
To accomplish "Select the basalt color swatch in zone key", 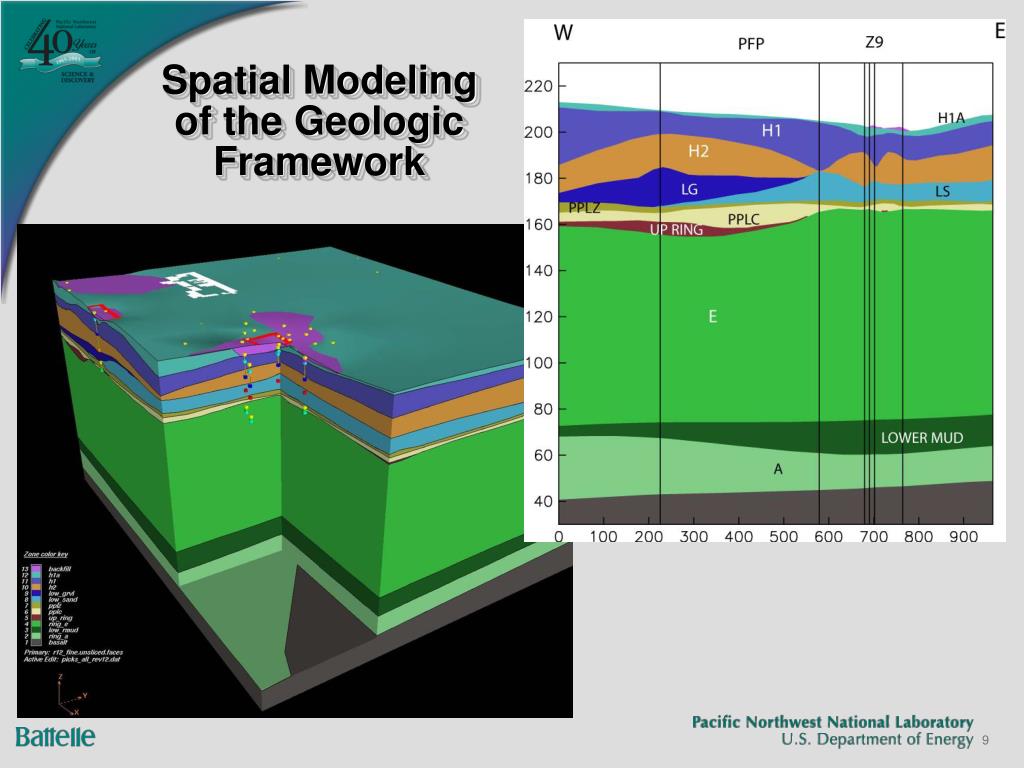I will pos(37,642).
